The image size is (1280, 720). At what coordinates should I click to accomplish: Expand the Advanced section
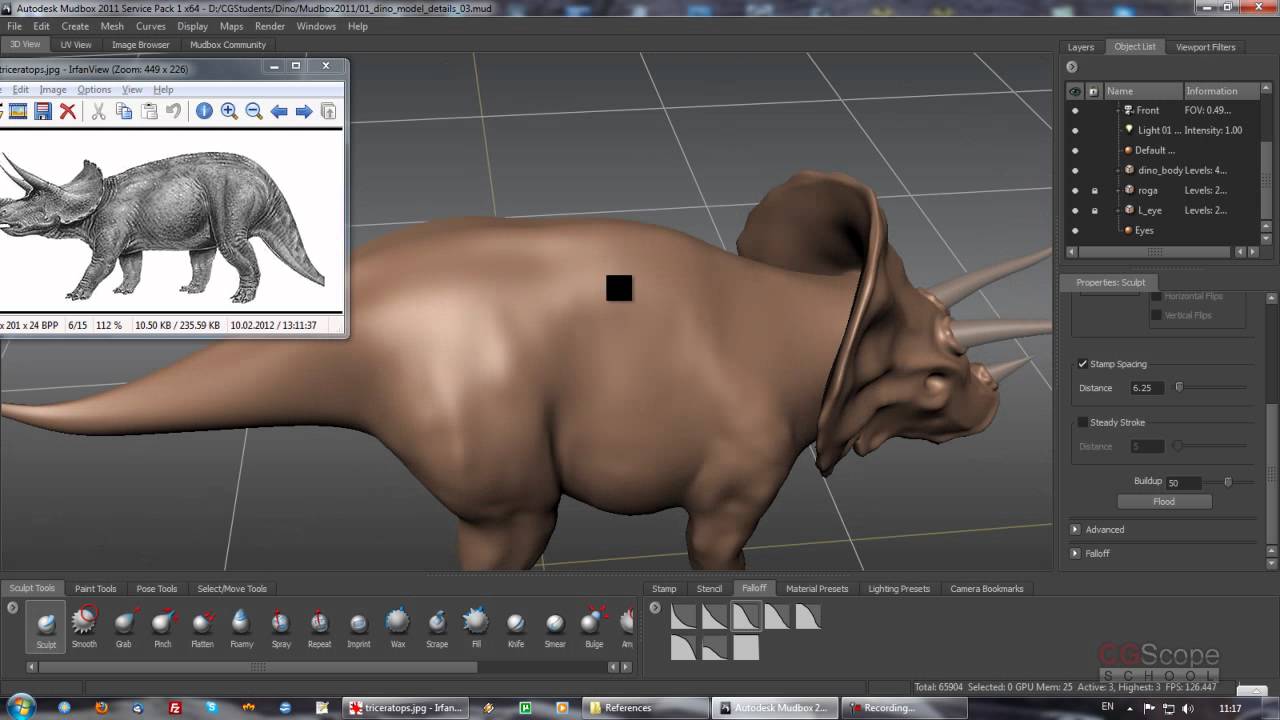point(1076,530)
